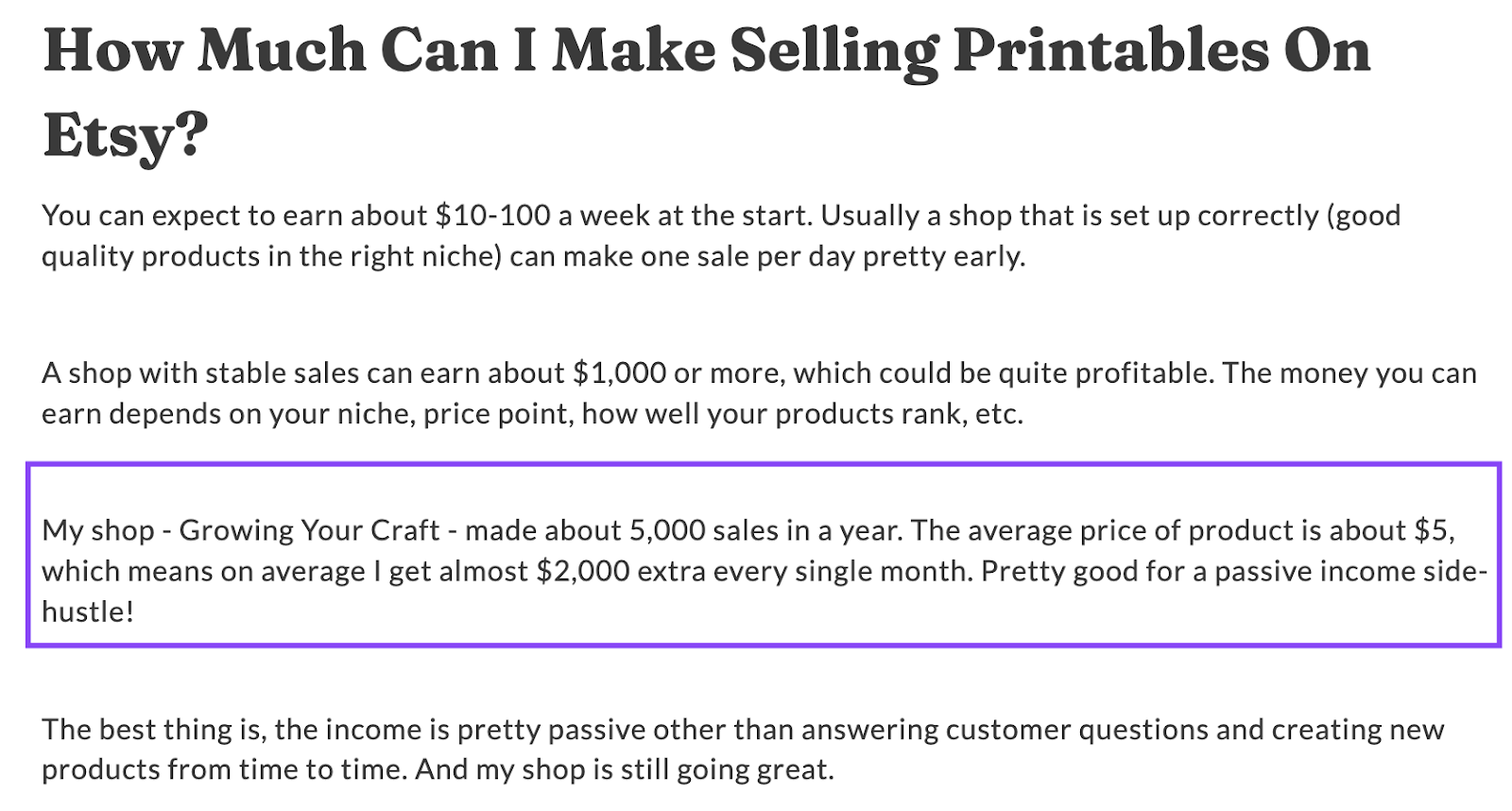Click the words "My shop" opening the highlighted paragraph
This screenshot has height=811, width=1512.
97,530
